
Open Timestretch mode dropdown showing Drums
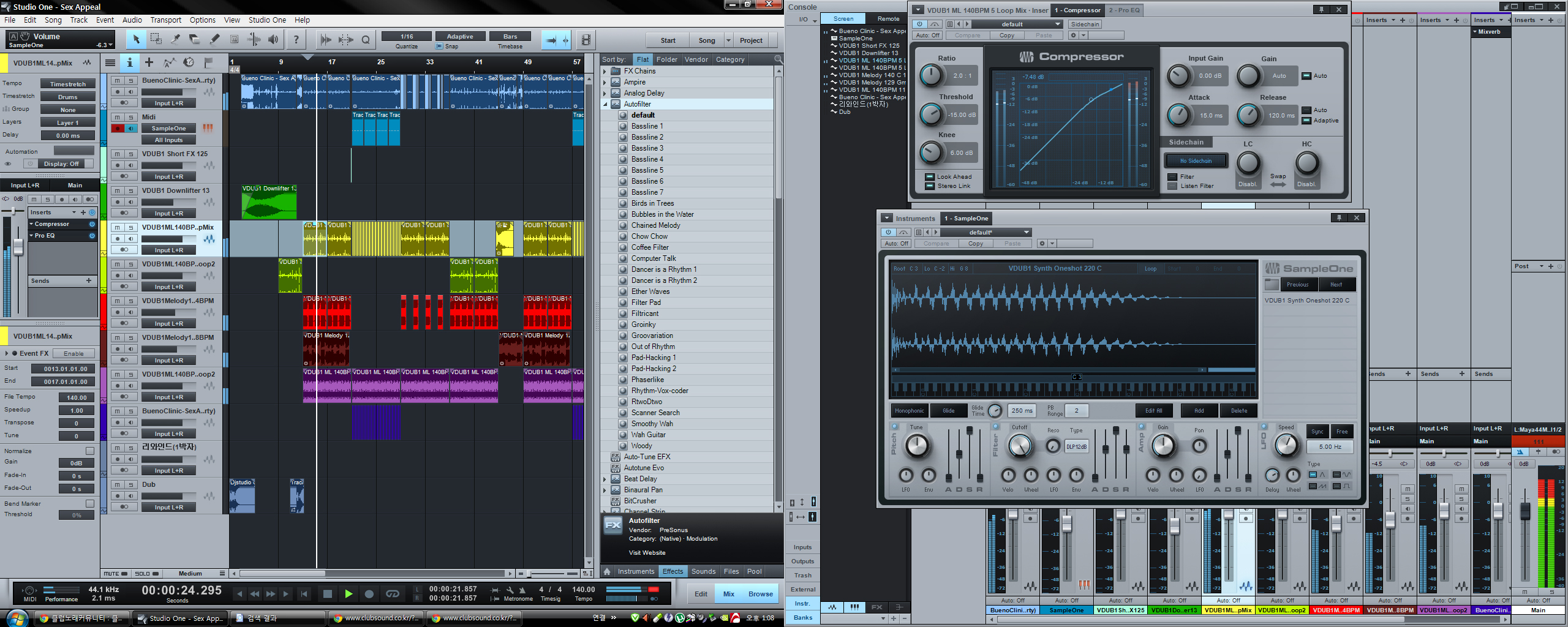tap(68, 97)
